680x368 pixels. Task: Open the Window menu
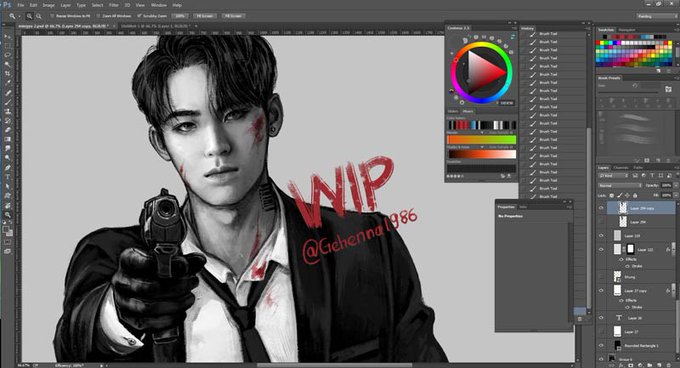tap(159, 5)
